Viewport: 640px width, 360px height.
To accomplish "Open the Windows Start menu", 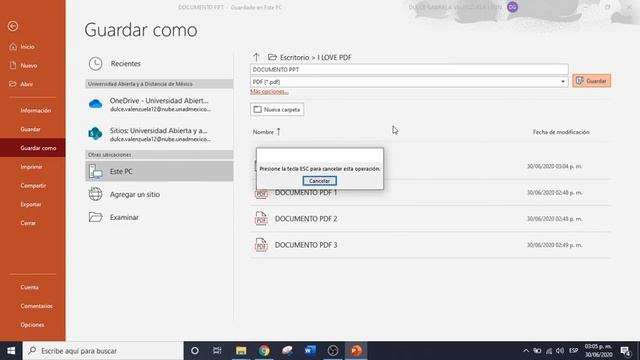I will pyautogui.click(x=11, y=351).
